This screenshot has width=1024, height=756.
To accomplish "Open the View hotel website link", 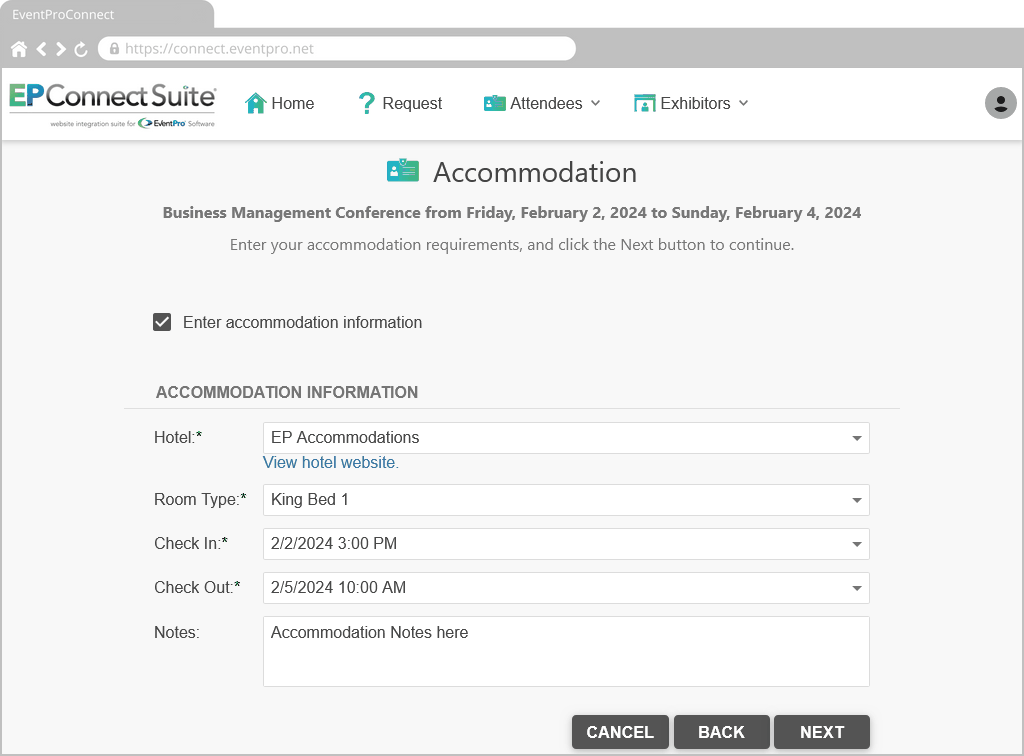I will [330, 462].
